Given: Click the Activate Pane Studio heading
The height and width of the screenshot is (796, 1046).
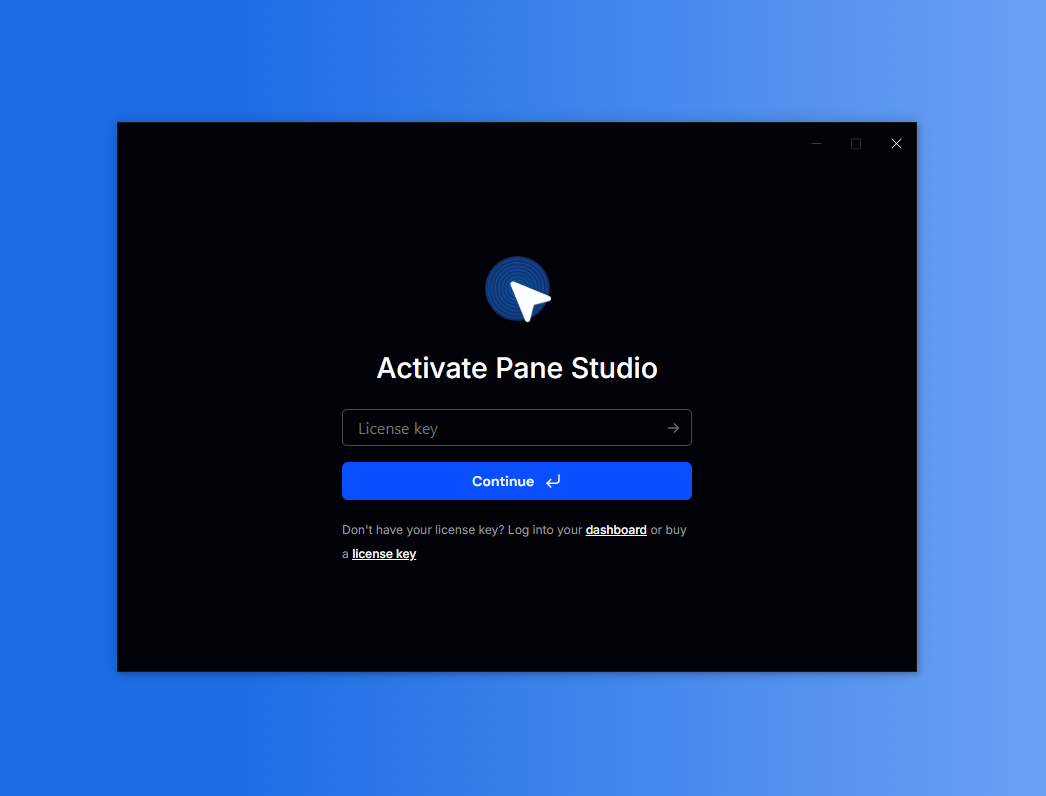Looking at the screenshot, I should click(x=517, y=368).
